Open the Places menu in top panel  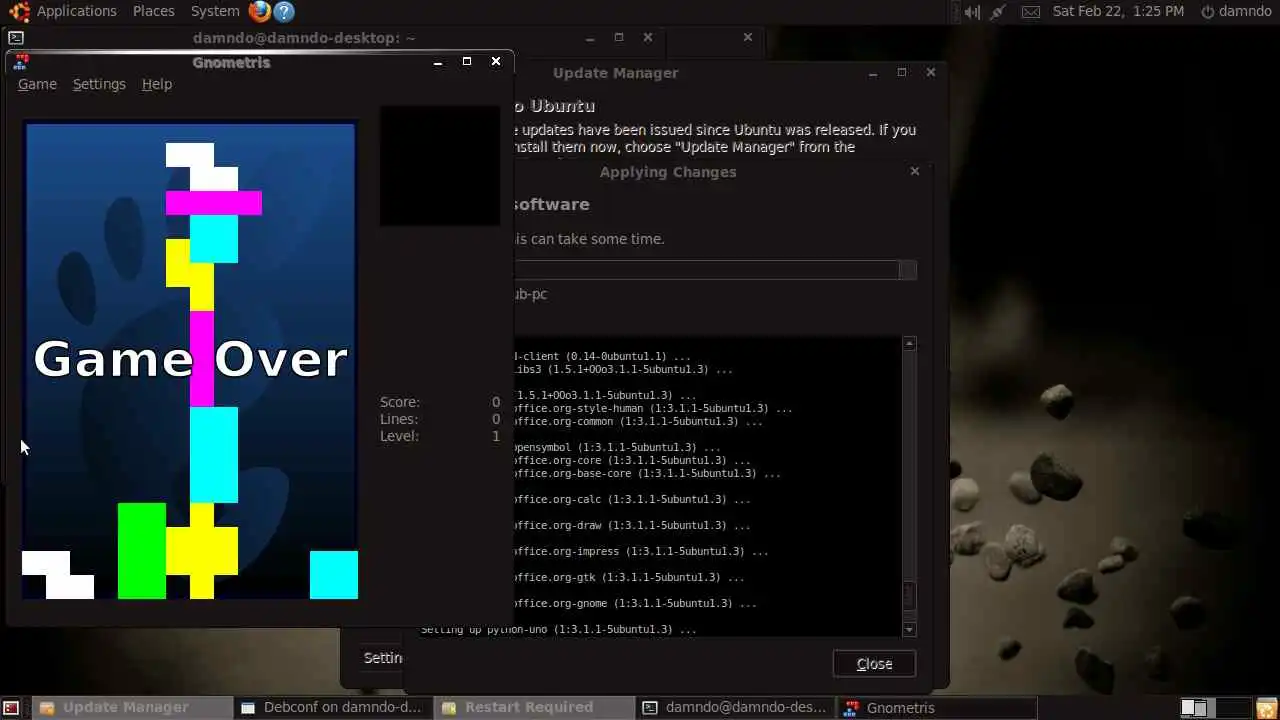[x=153, y=11]
